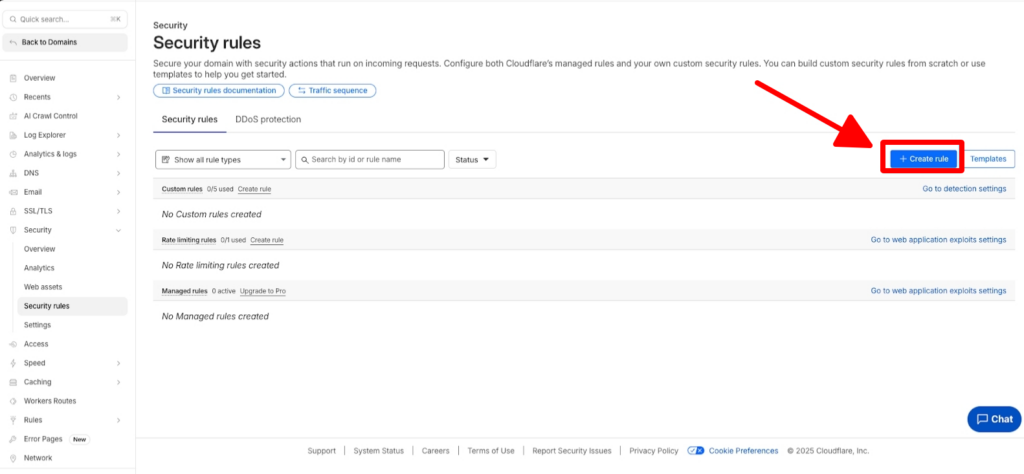Click the Email envelope icon
This screenshot has height=474, width=1024.
pyautogui.click(x=13, y=193)
